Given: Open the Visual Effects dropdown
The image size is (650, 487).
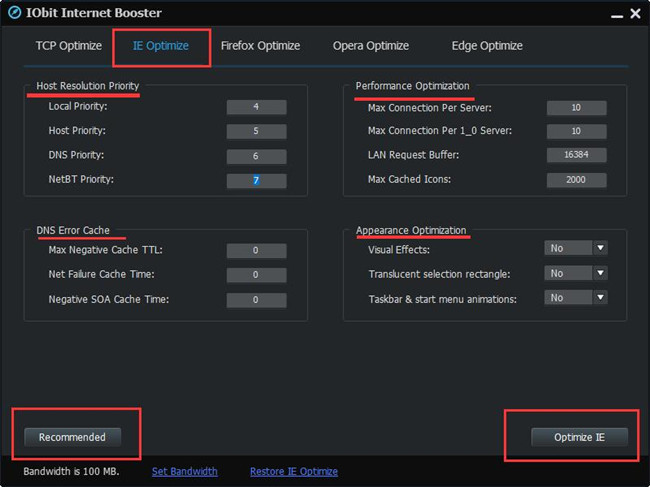Looking at the screenshot, I should click(576, 248).
